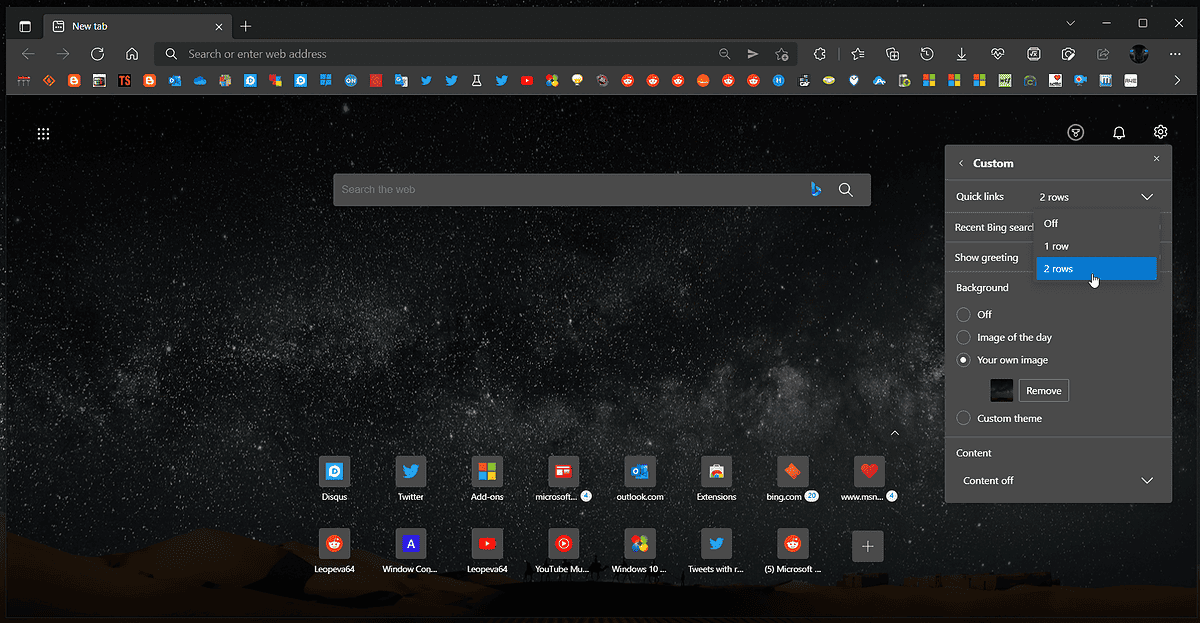
Task: Collapse quick links with the chevron arrow
Action: (x=894, y=432)
